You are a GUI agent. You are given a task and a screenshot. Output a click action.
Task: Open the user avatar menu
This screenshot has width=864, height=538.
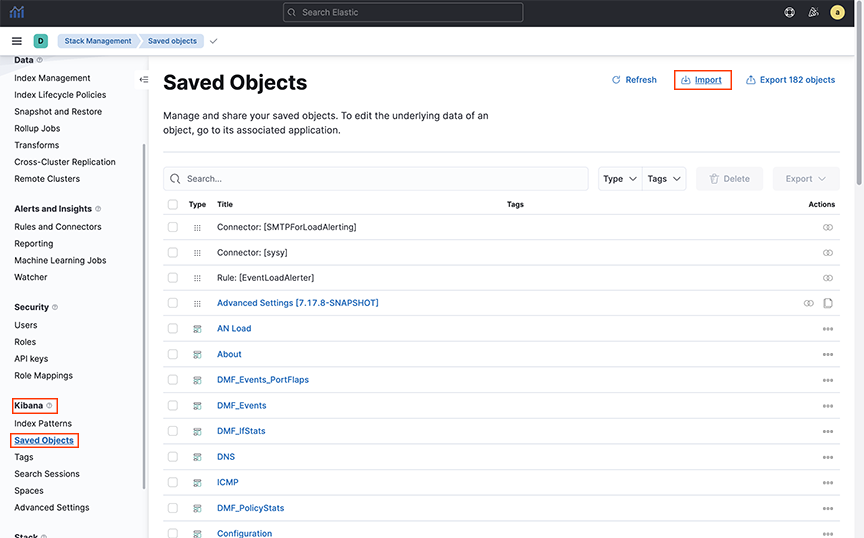point(837,12)
